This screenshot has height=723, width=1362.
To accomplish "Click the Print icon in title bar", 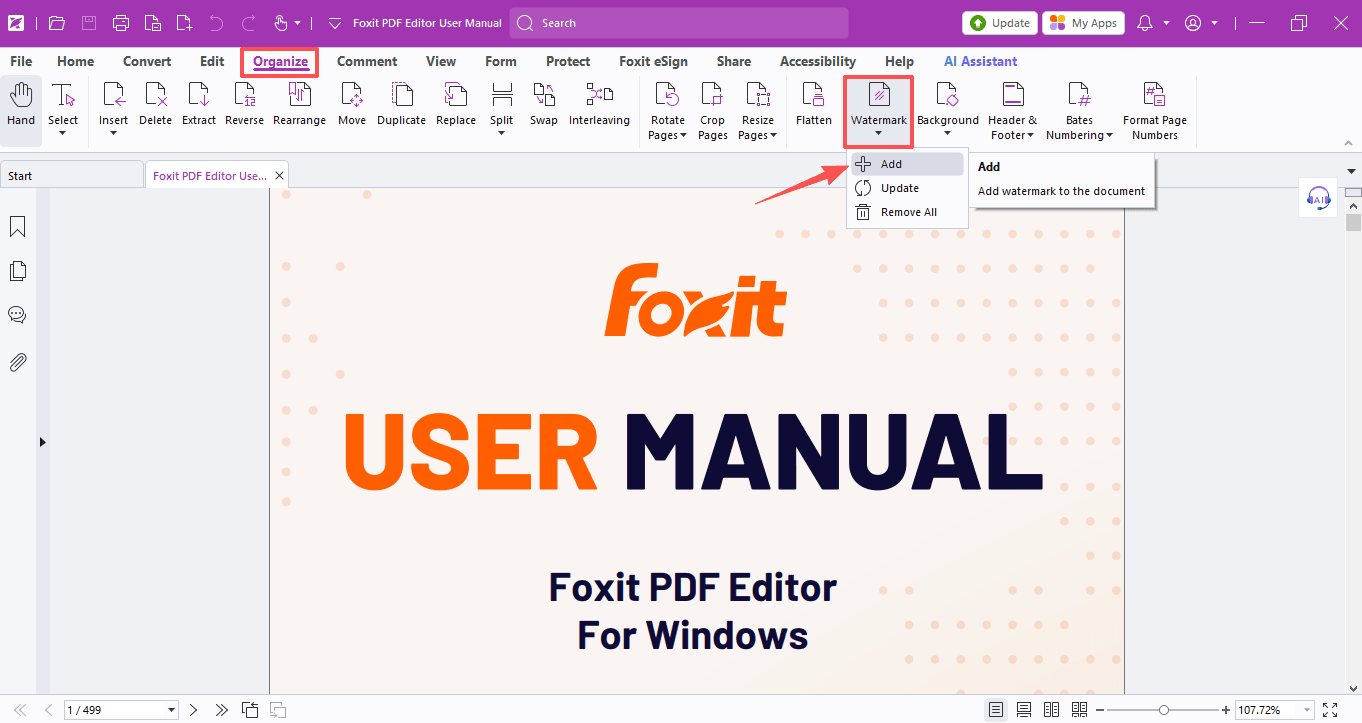I will tap(121, 22).
